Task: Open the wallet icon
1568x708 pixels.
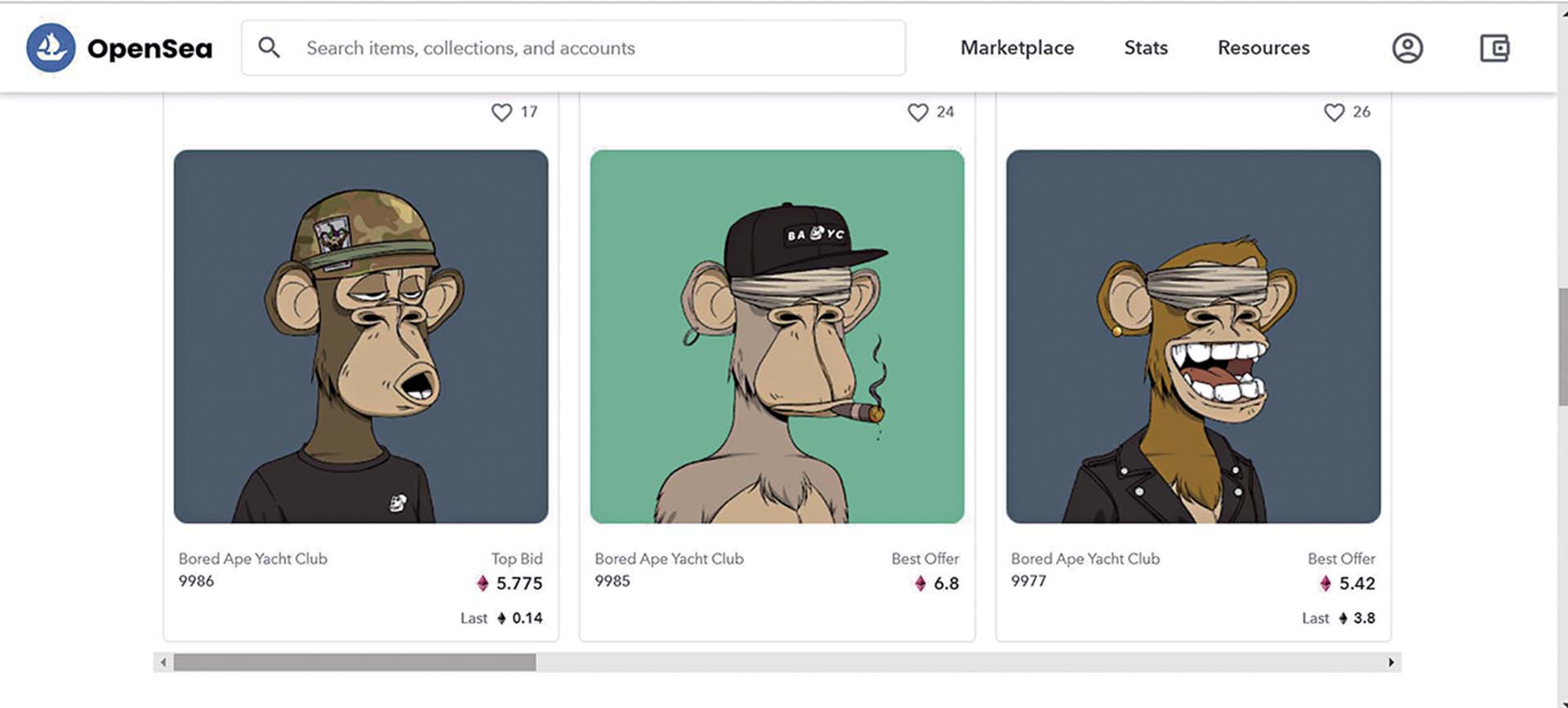Action: pyautogui.click(x=1494, y=48)
